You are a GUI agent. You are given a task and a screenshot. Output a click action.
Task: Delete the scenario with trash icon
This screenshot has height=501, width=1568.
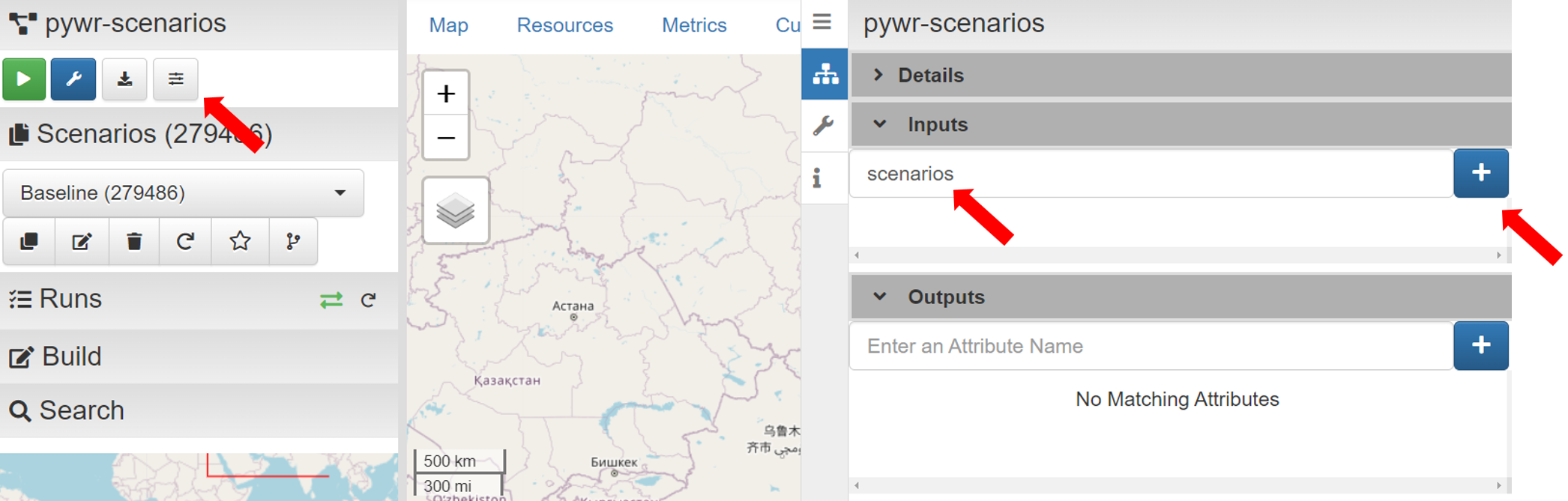(x=134, y=241)
